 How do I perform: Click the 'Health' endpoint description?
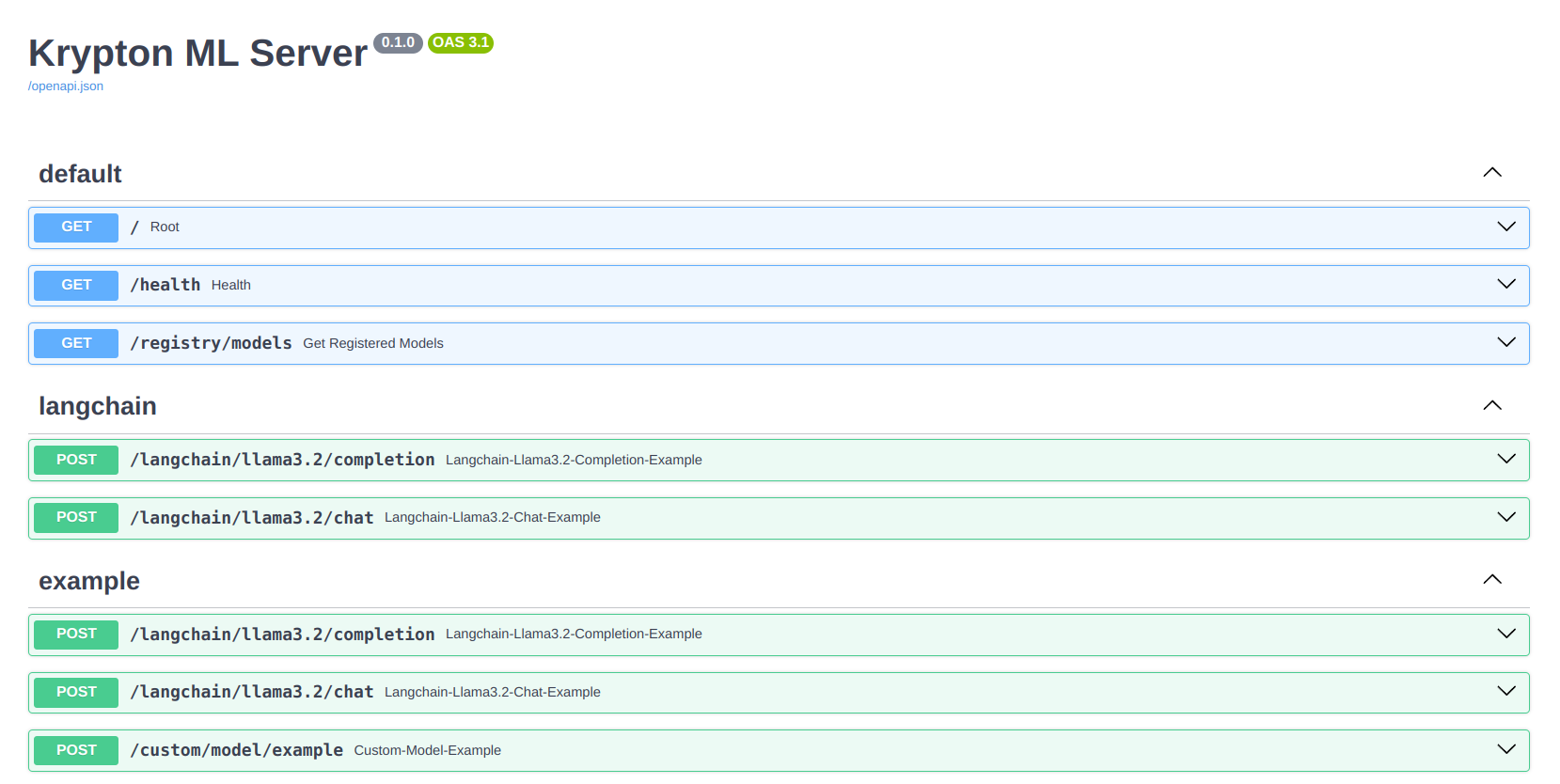coord(231,286)
